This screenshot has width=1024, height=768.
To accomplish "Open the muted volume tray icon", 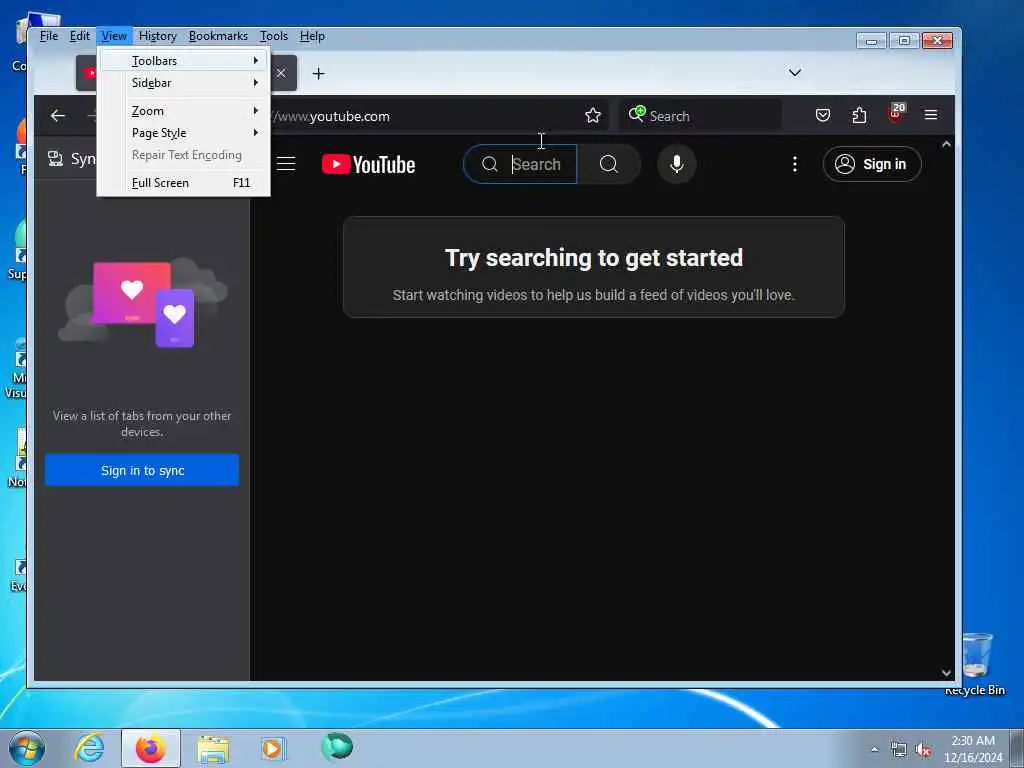I will (922, 750).
